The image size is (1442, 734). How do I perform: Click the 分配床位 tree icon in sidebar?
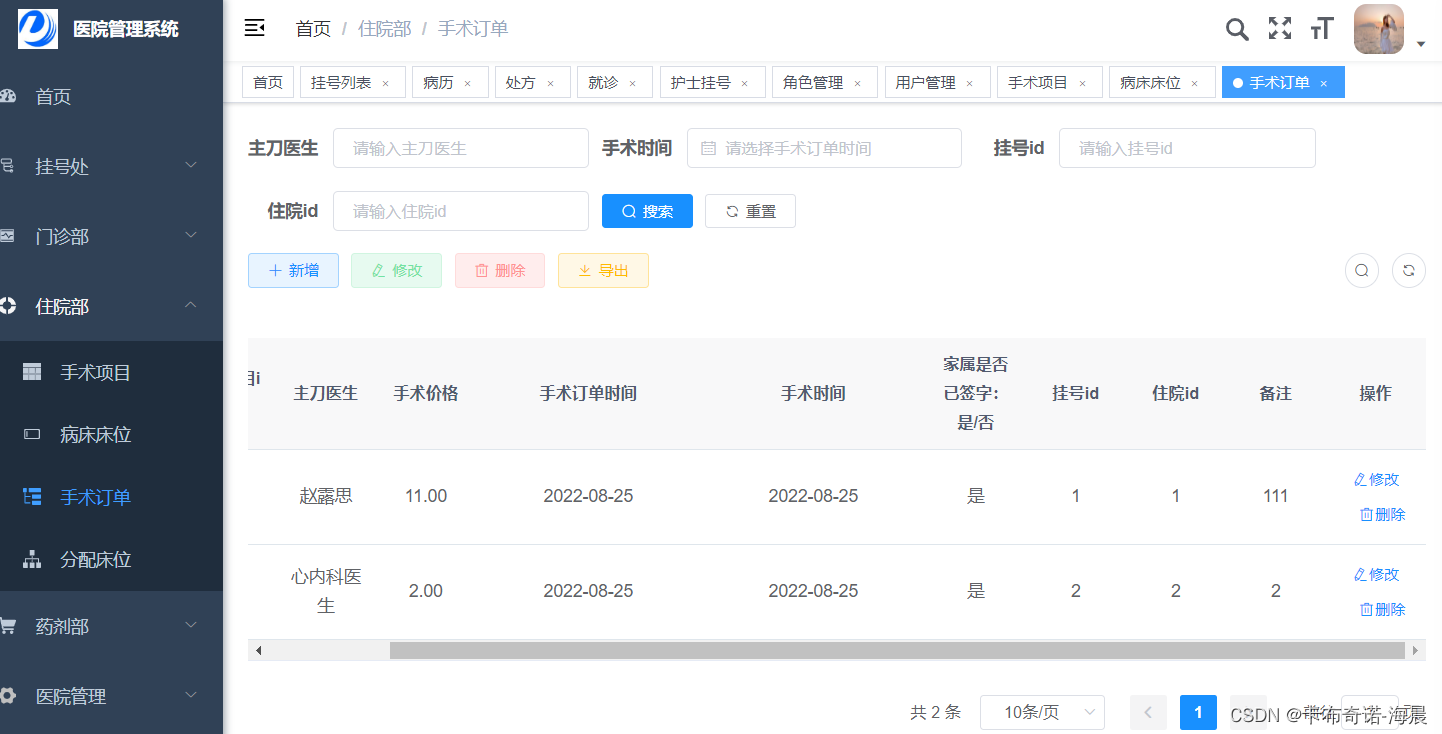32,559
